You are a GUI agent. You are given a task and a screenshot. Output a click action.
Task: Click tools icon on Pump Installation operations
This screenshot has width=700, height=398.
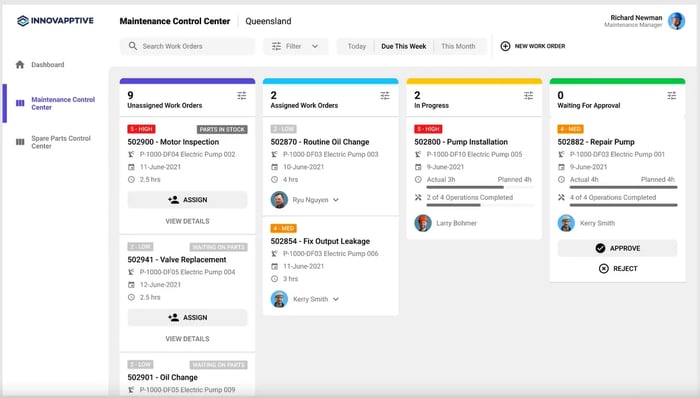coord(418,197)
